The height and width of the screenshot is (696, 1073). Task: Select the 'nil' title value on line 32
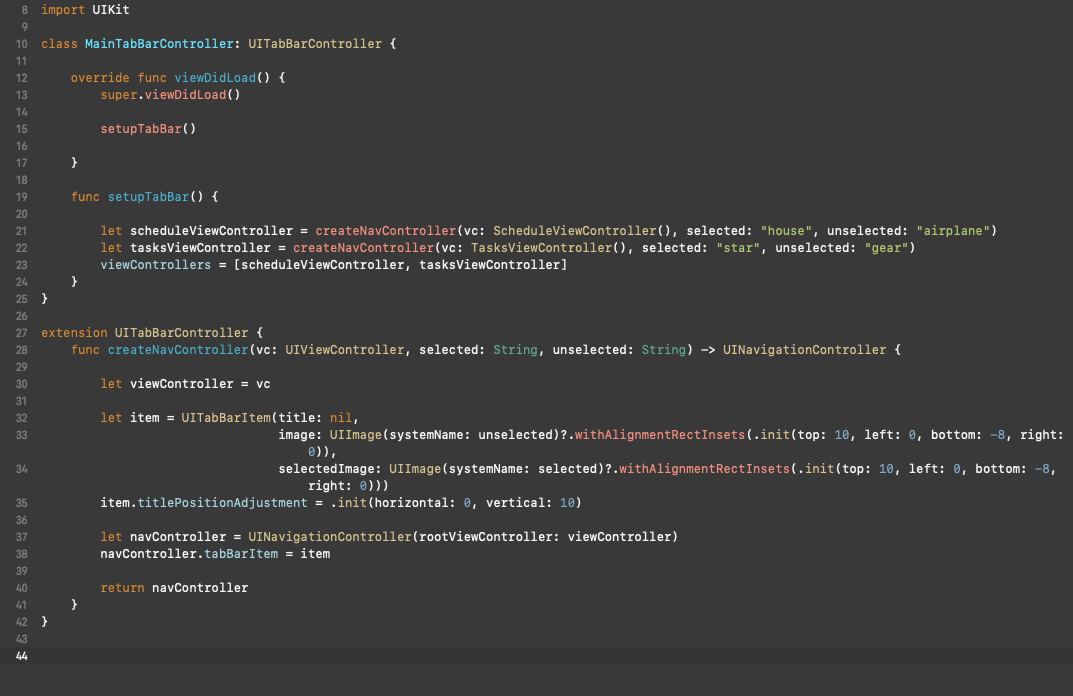[x=341, y=417]
